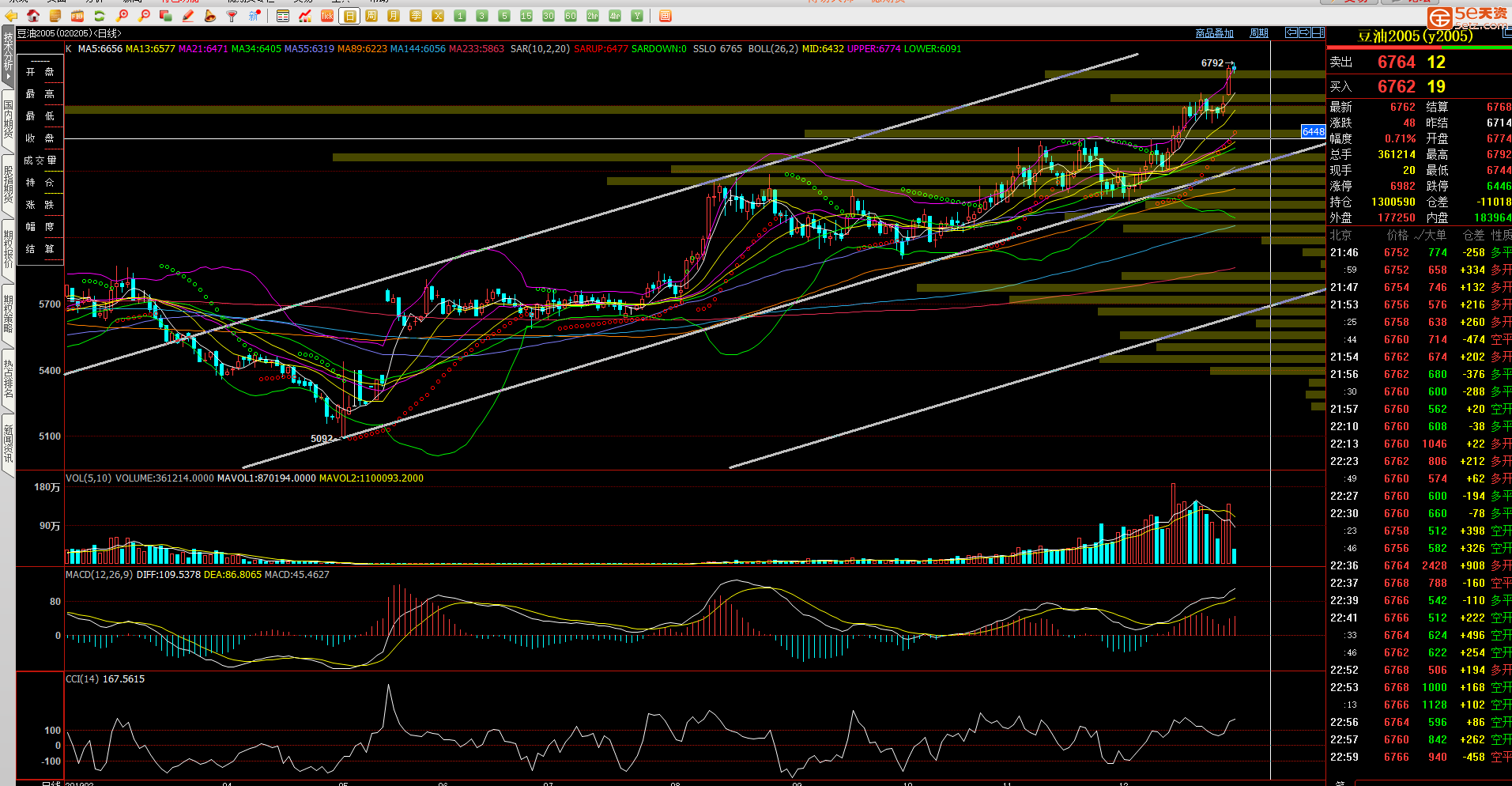Click the split-window layout button

[1318, 32]
